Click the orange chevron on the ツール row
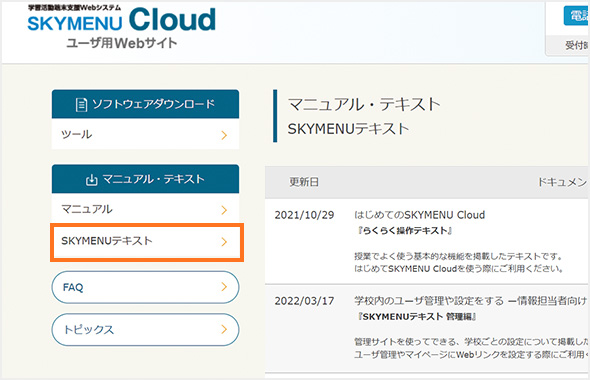Image resolution: width=590 pixels, height=380 pixels. [224, 135]
